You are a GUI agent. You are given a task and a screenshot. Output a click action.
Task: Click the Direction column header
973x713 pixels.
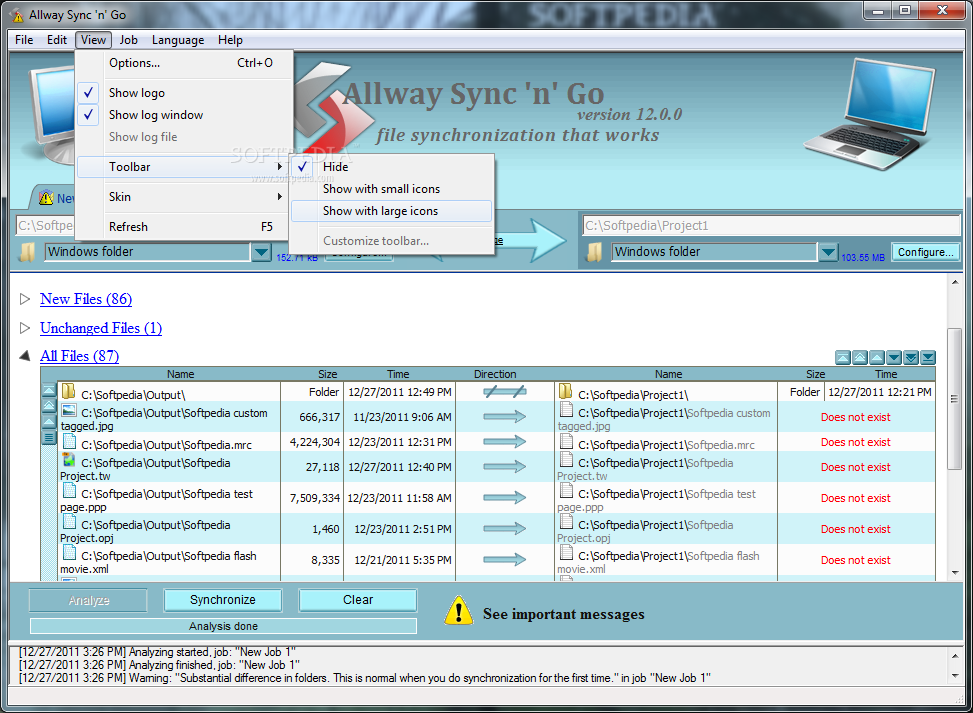(495, 374)
